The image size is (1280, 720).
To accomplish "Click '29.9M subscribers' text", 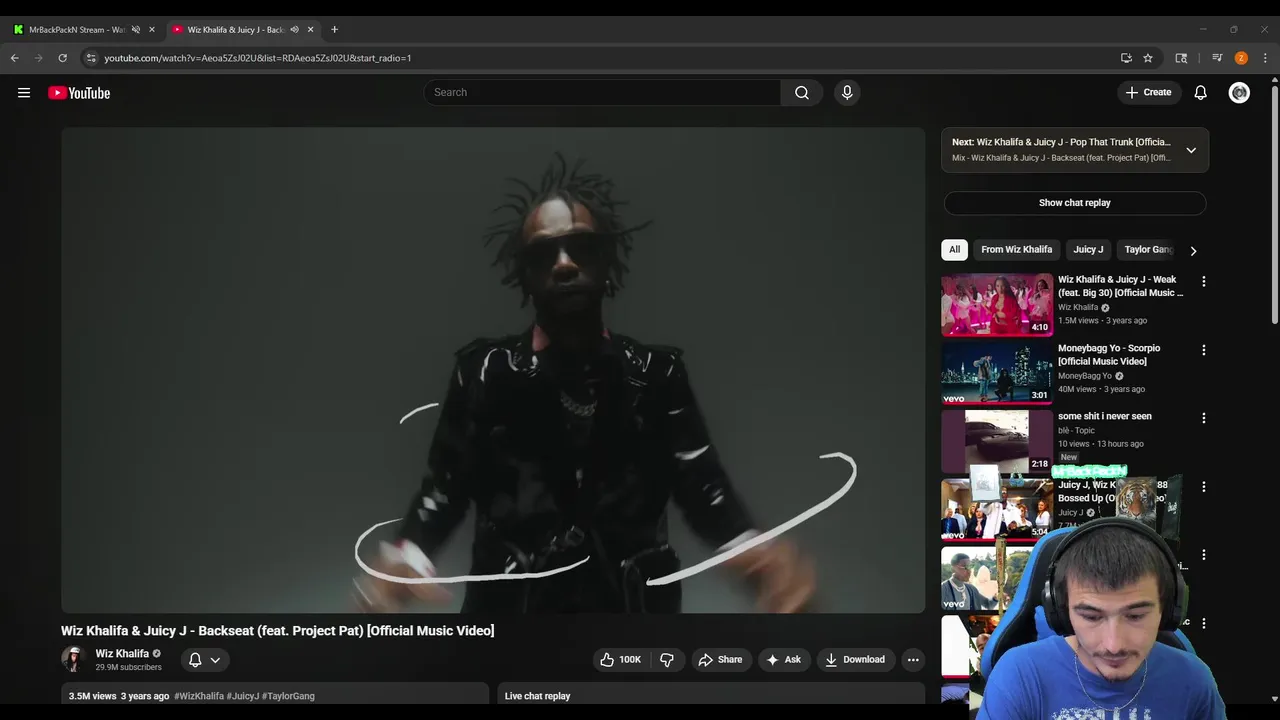I will tap(128, 667).
